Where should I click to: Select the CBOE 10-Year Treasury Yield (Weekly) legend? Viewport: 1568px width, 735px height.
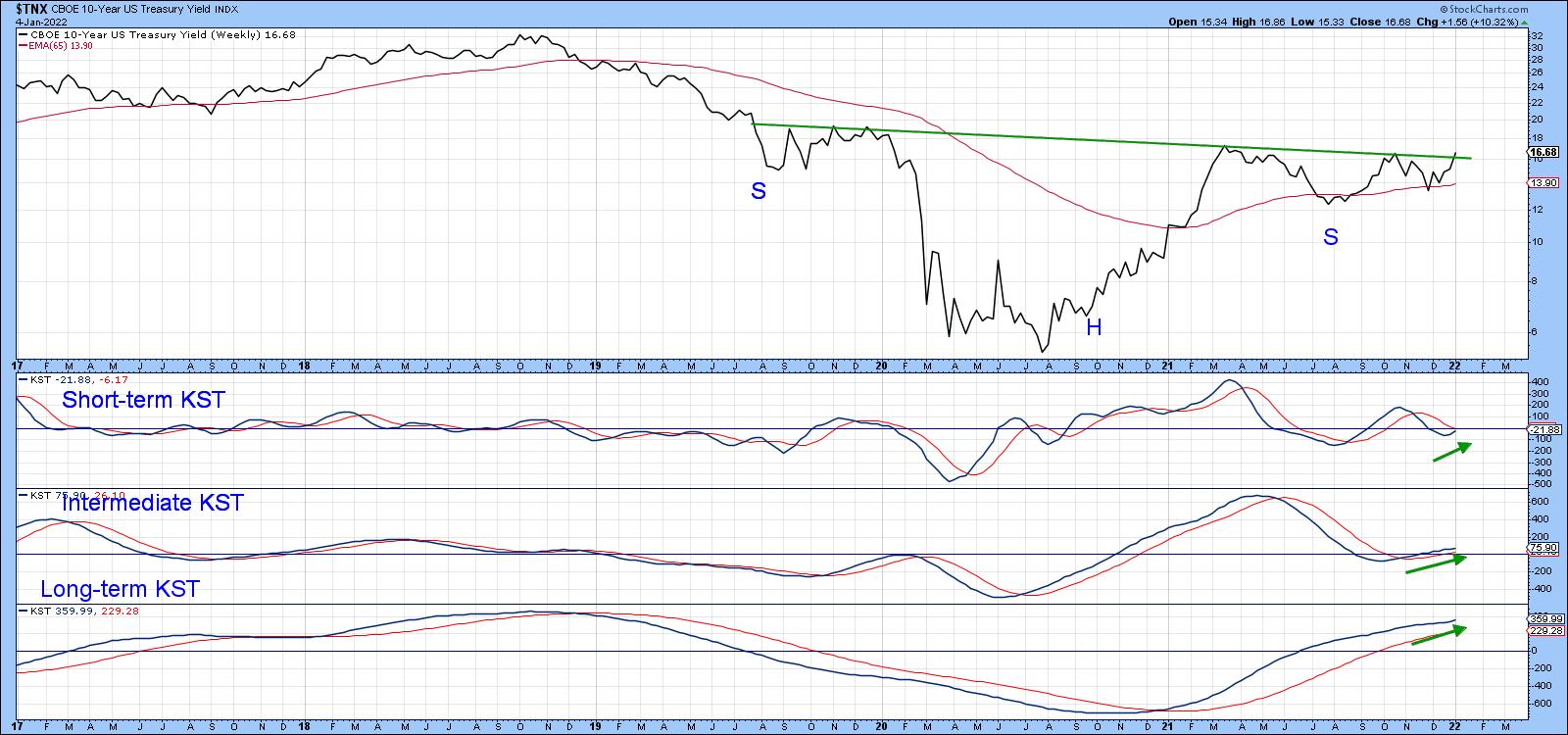(x=147, y=35)
